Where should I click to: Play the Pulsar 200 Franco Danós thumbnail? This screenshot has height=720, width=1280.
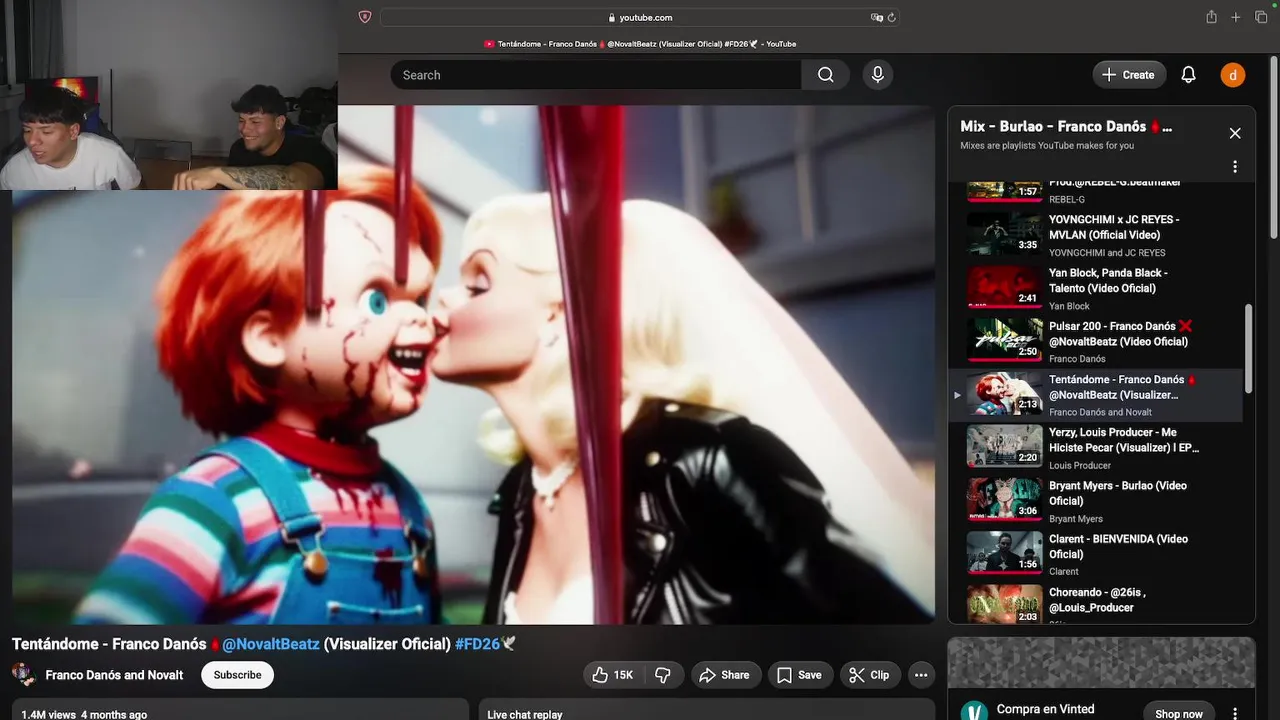pyautogui.click(x=1004, y=340)
